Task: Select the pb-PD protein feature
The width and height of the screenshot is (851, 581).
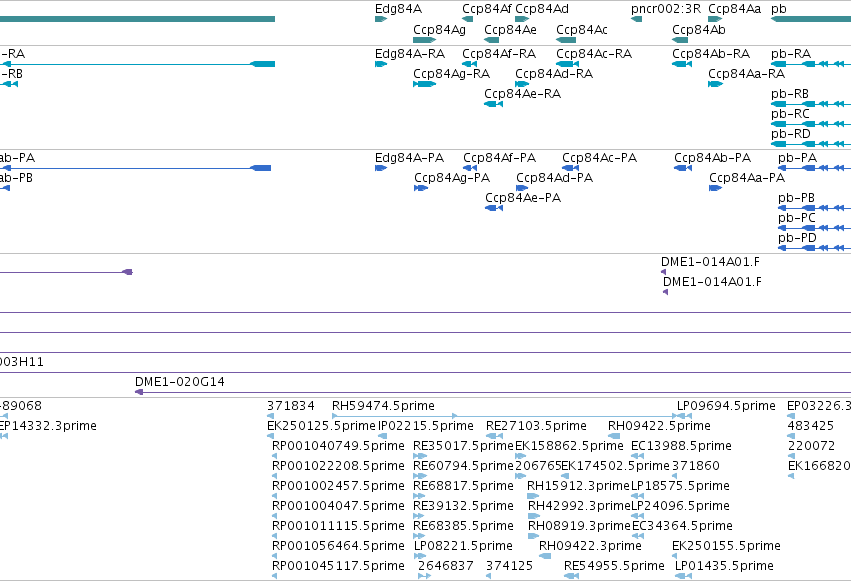Action: click(x=814, y=248)
